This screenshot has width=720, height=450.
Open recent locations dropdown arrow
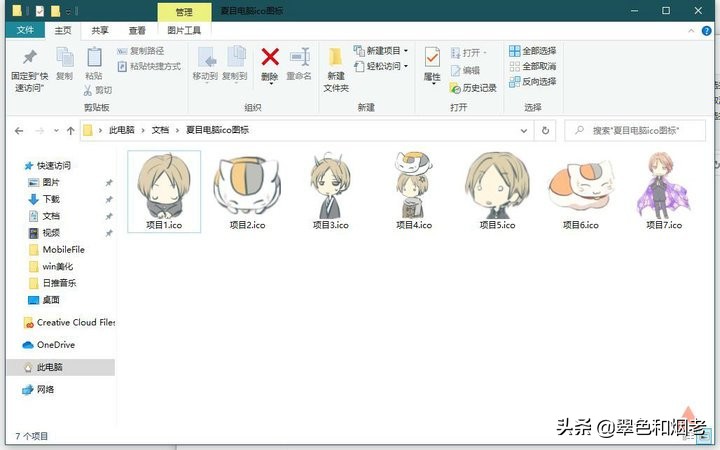click(x=56, y=131)
